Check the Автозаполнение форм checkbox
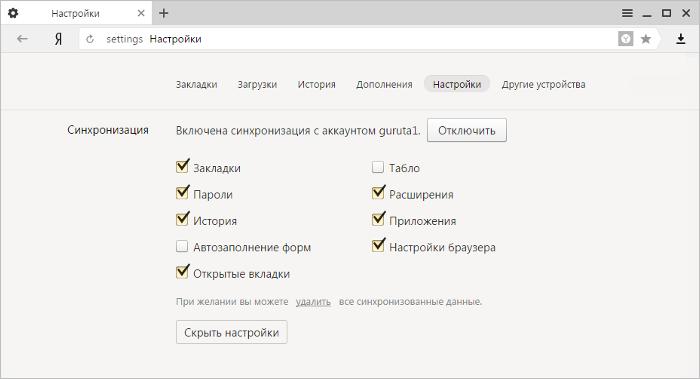 [182, 246]
